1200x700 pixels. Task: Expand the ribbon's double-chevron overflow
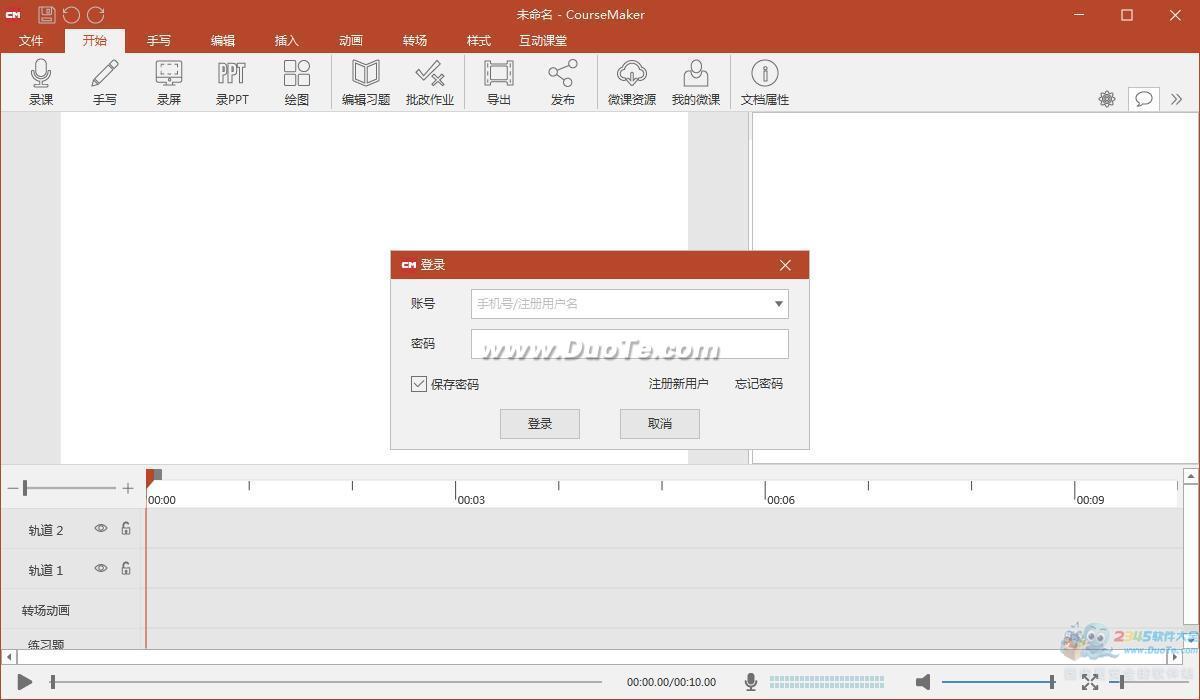(x=1176, y=99)
